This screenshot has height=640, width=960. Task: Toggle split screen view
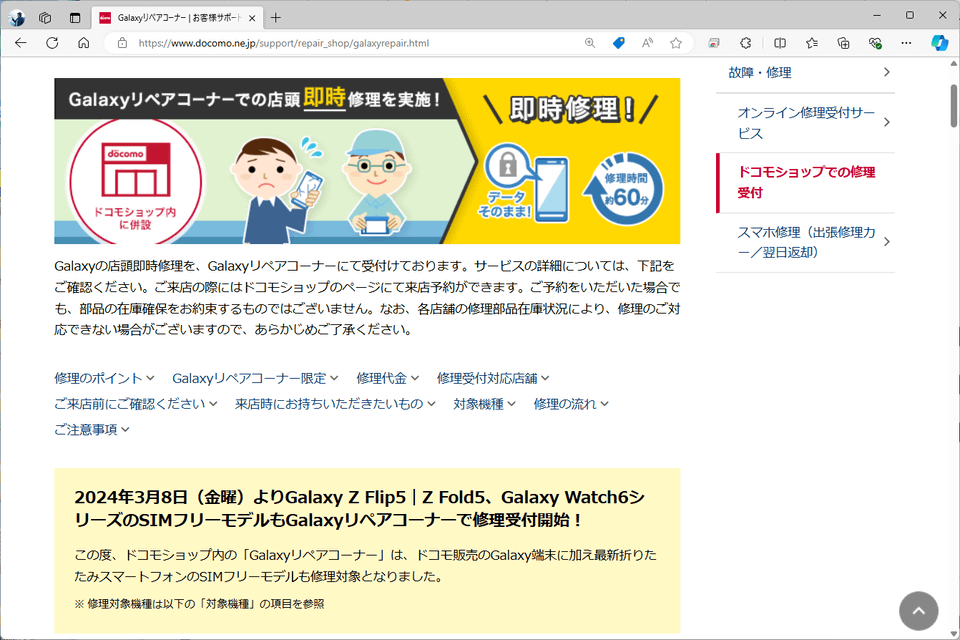point(780,43)
